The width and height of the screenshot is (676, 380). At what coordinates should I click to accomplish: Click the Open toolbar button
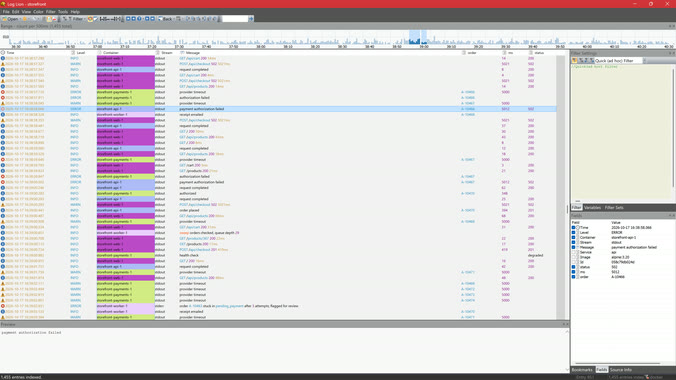tap(10, 19)
